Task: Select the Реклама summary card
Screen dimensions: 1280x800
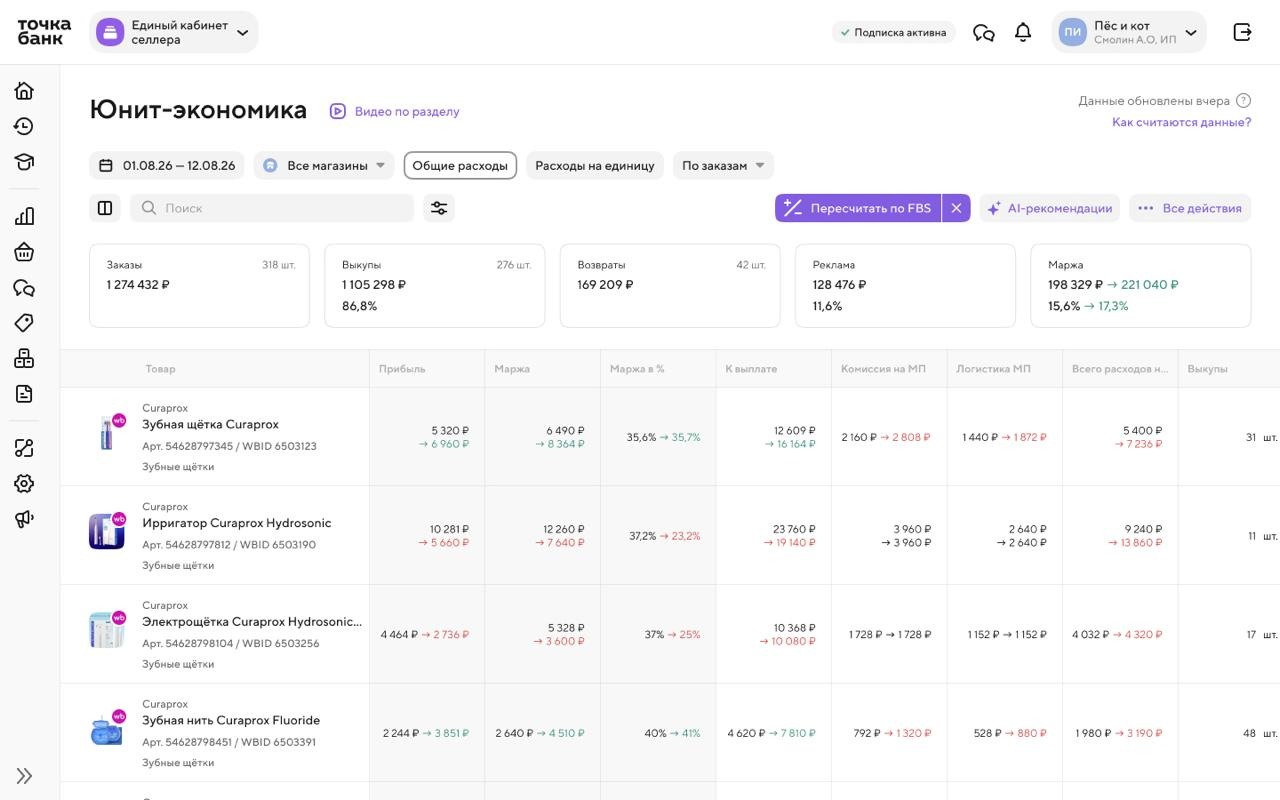Action: pos(905,286)
